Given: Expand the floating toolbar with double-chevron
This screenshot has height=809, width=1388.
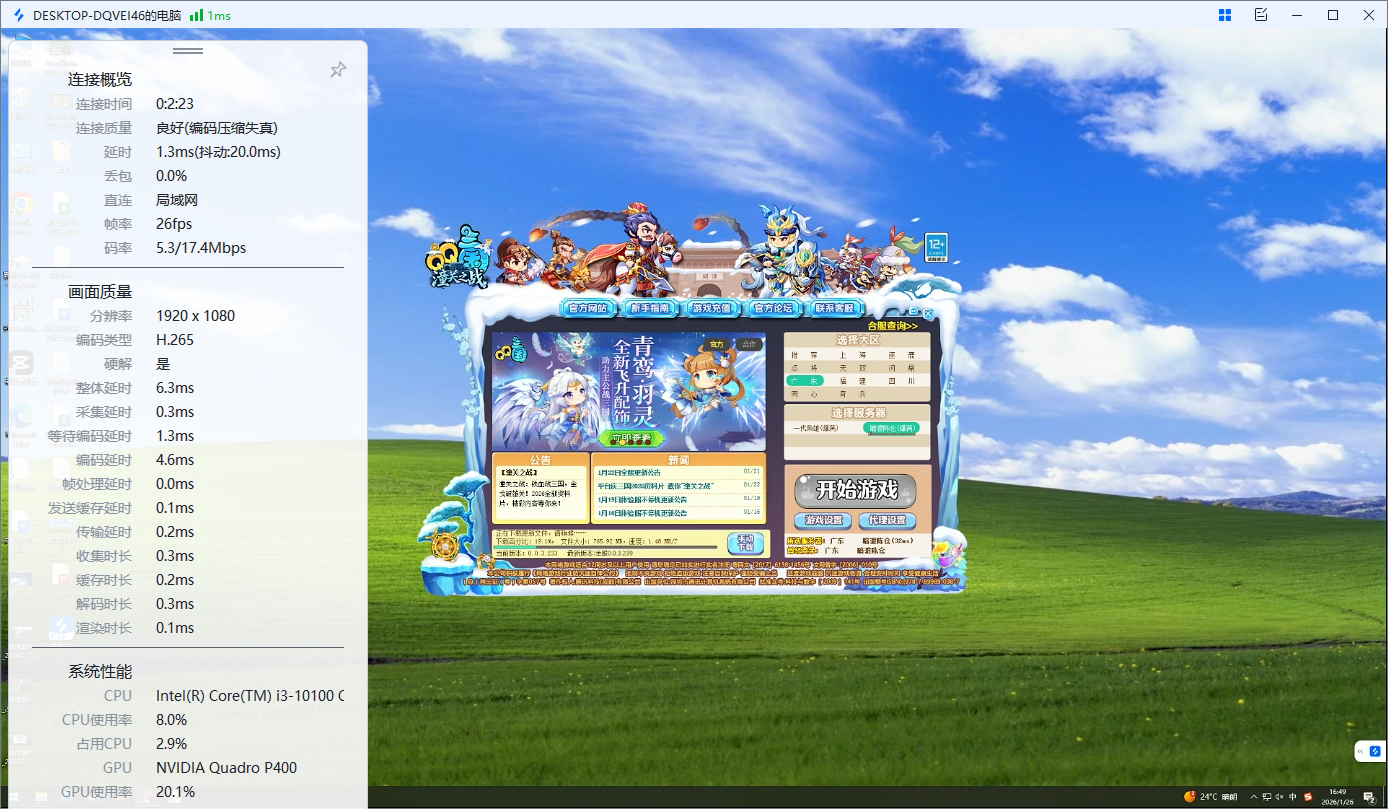Looking at the screenshot, I should [1360, 751].
